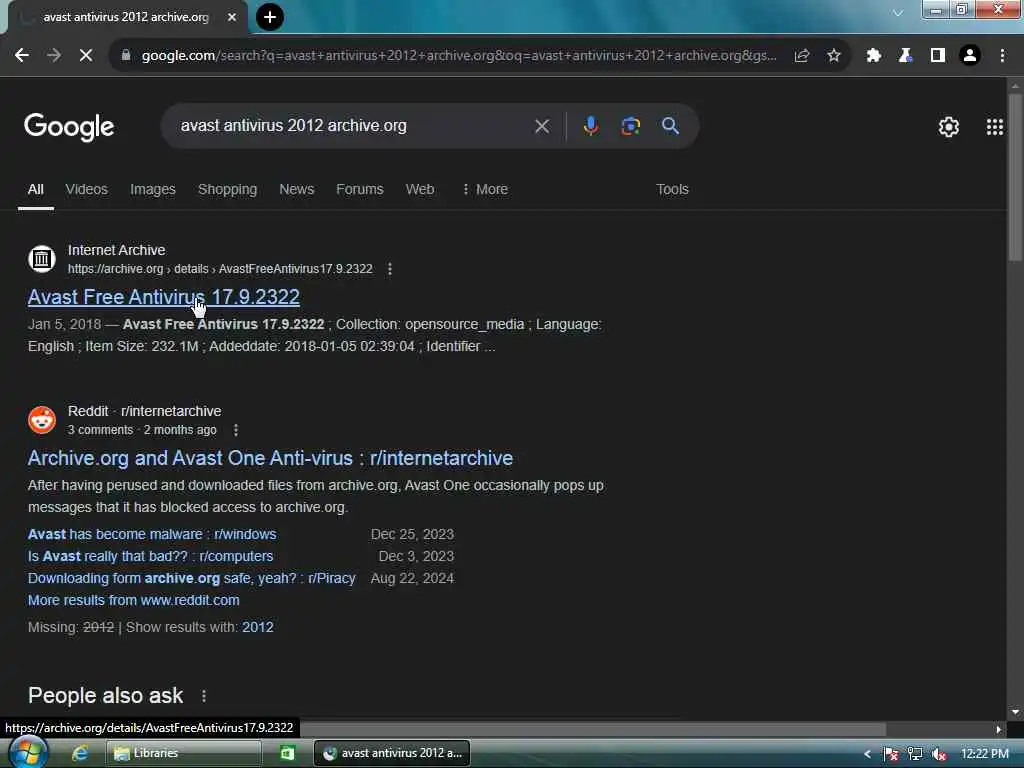Click in Google search input field
1024x768 pixels.
353,126
